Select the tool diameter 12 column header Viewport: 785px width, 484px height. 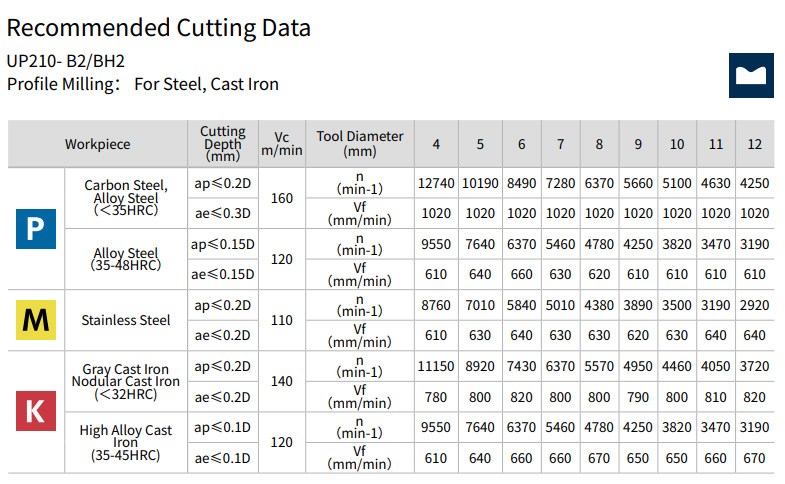pos(754,144)
